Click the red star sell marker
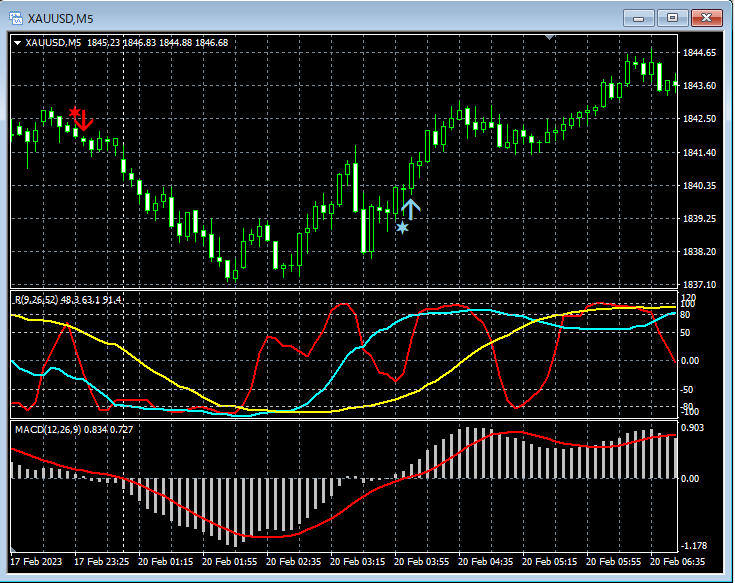 click(75, 112)
